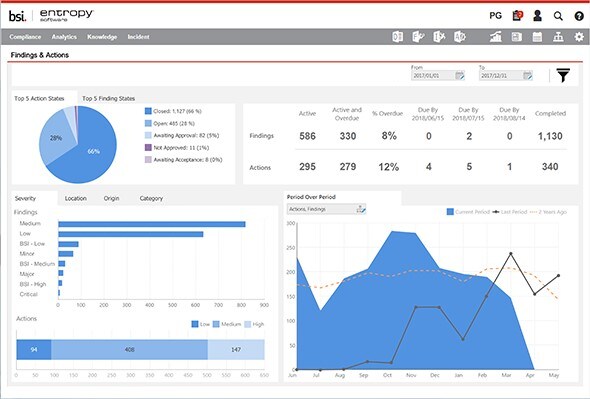Toggle Current Period legend entry
The image size is (590, 399).
point(468,212)
